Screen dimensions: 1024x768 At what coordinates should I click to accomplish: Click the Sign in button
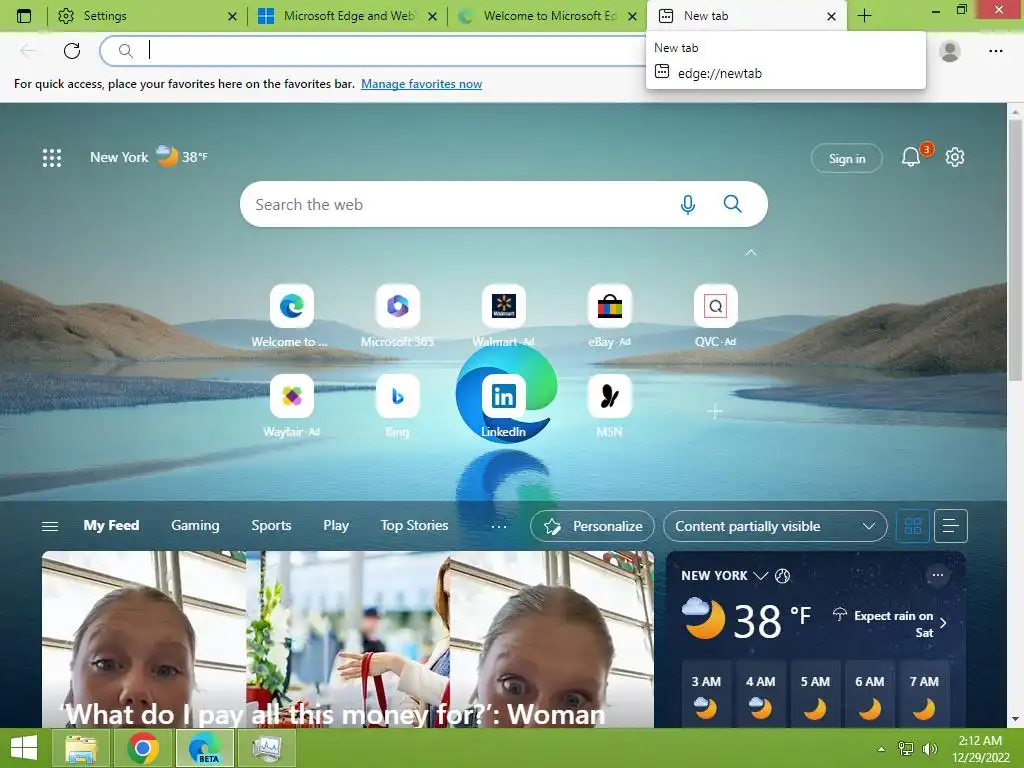pos(846,158)
